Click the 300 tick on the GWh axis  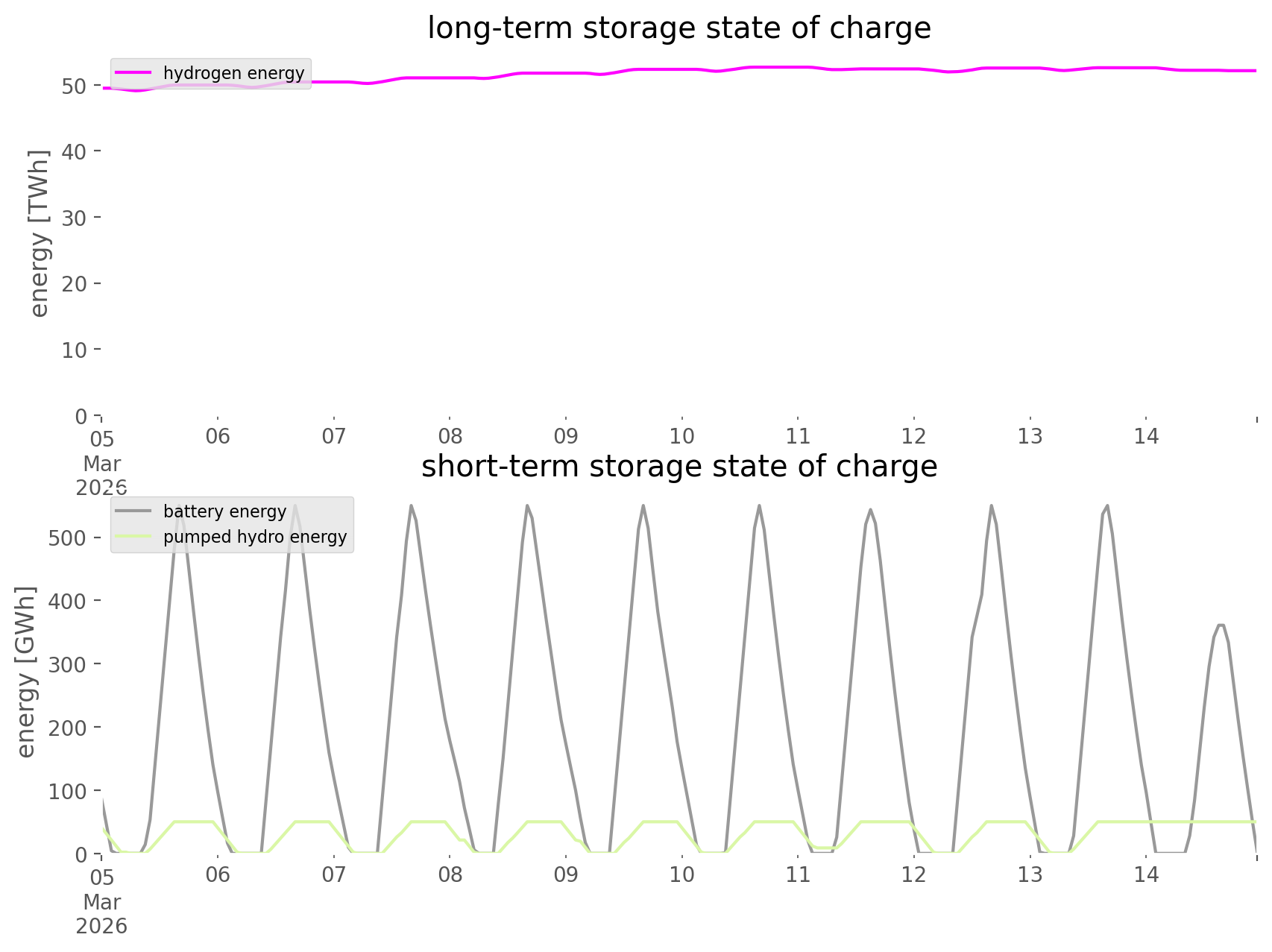(67, 663)
